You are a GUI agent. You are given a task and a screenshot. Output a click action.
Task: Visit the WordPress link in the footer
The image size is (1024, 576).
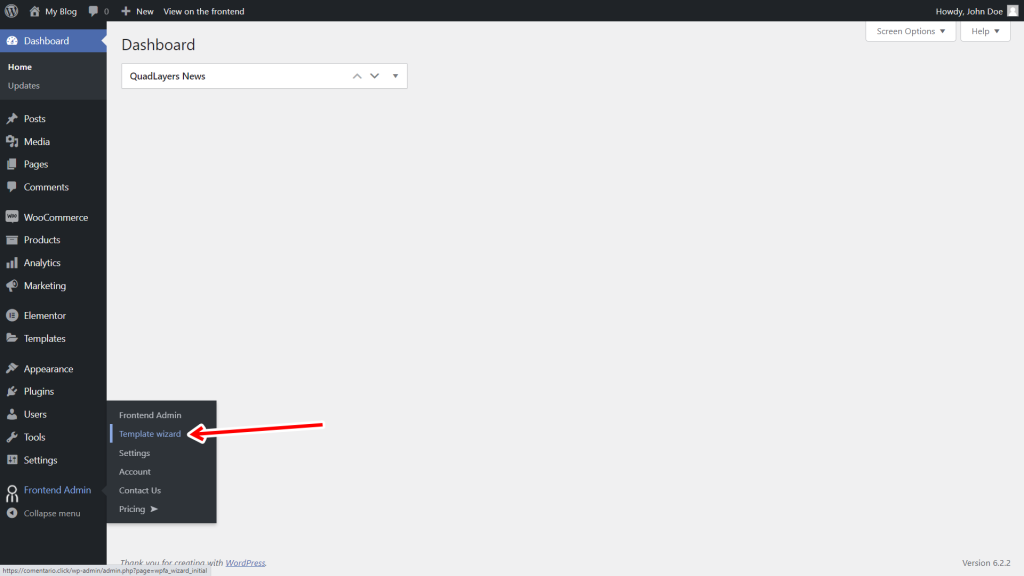[x=245, y=562]
